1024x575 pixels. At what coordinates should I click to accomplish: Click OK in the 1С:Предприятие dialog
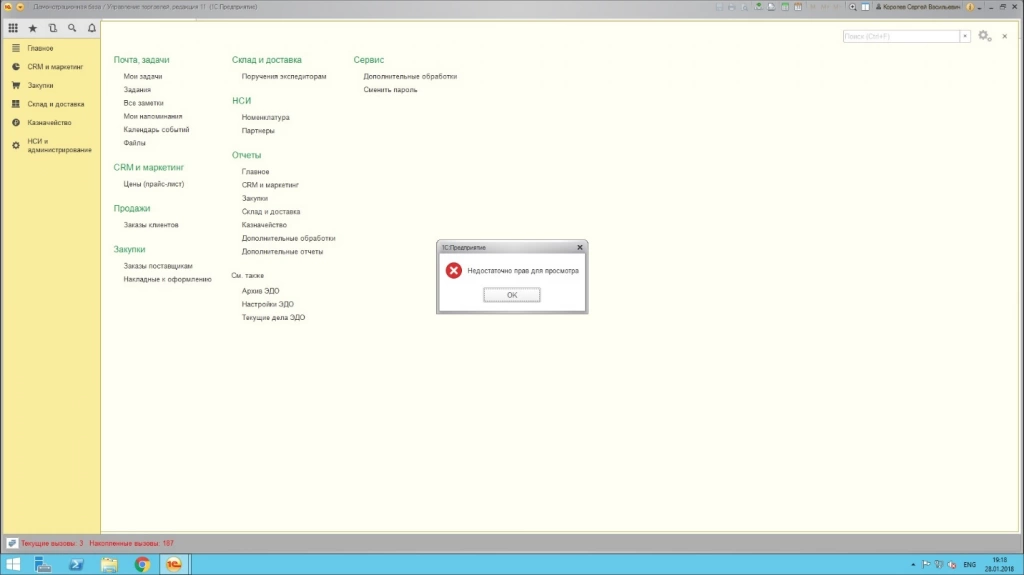pyautogui.click(x=512, y=295)
